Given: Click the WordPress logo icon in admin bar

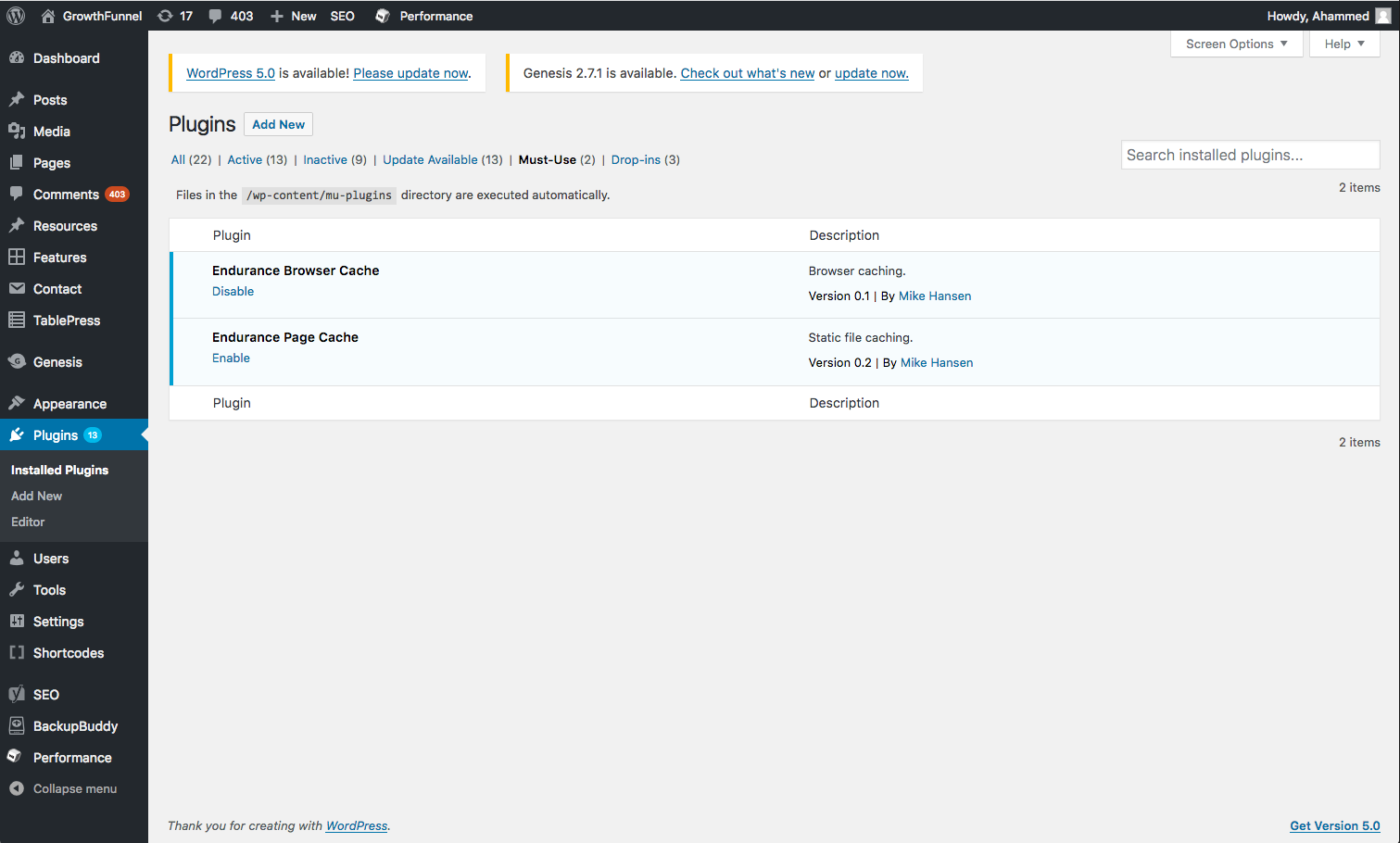Looking at the screenshot, I should (x=16, y=16).
